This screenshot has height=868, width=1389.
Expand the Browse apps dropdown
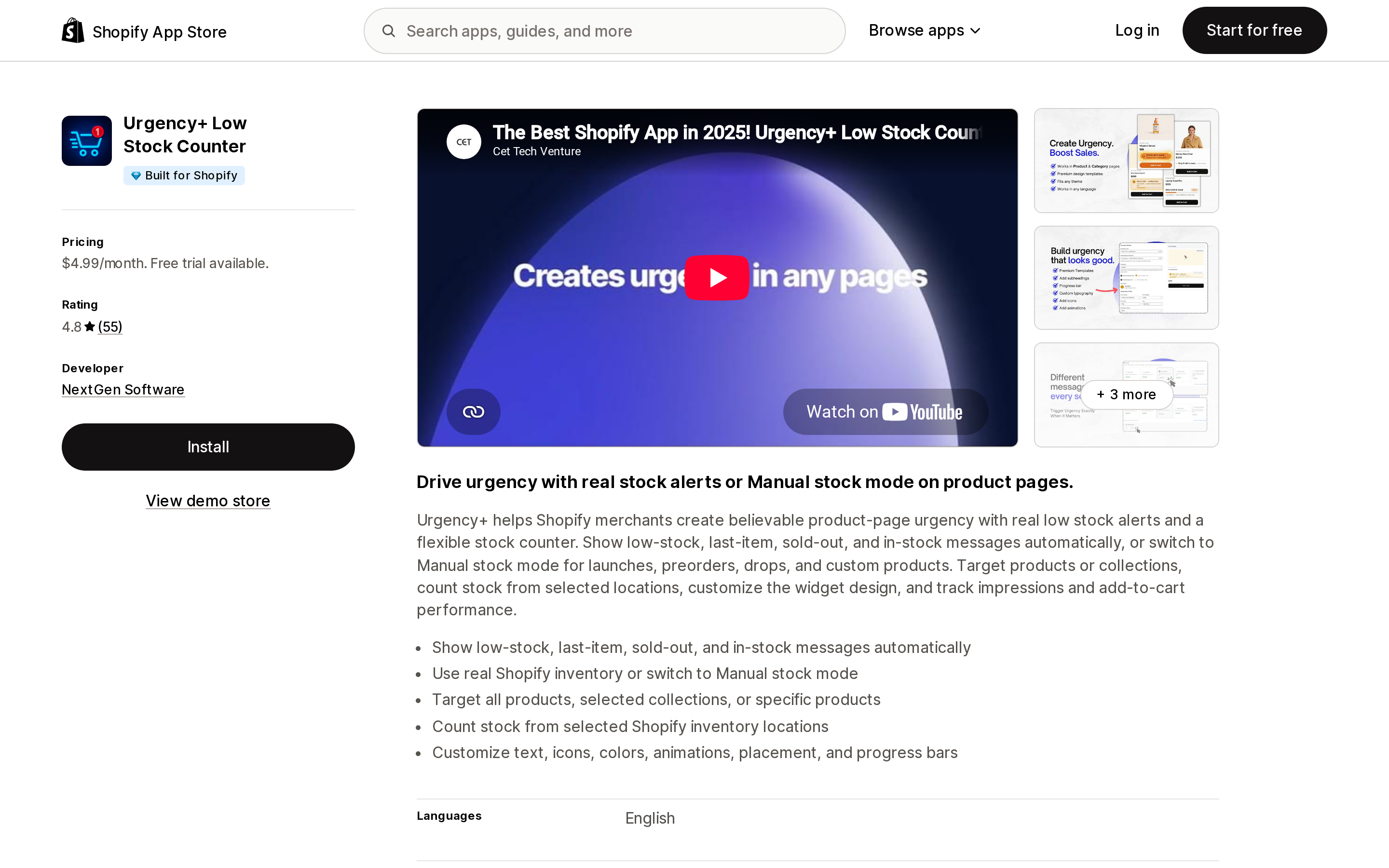pyautogui.click(x=924, y=30)
